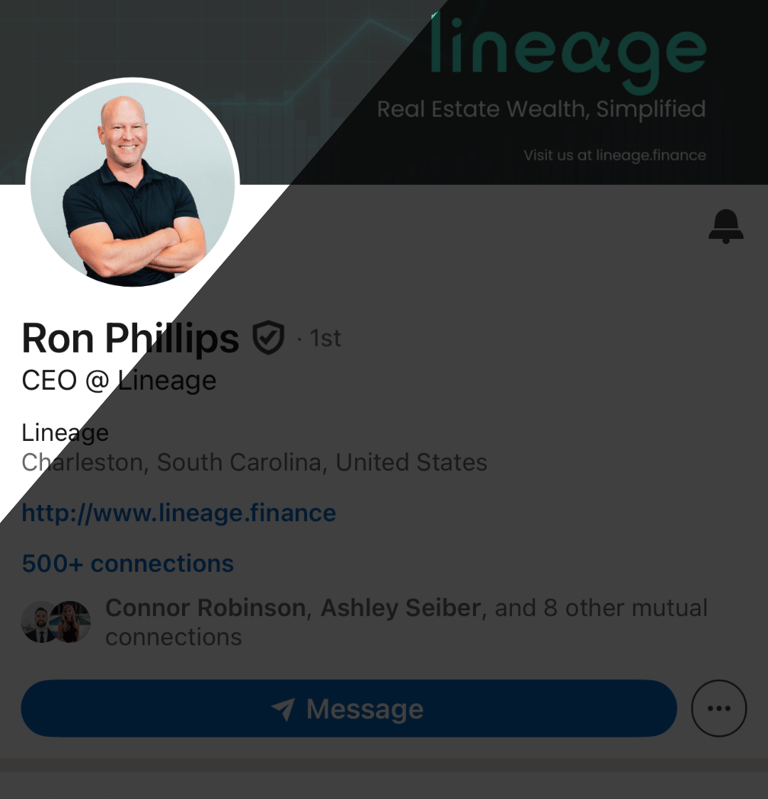Screen dimensions: 768x799
Task: Tap Ashley Seiber's small avatar
Action: (71, 622)
